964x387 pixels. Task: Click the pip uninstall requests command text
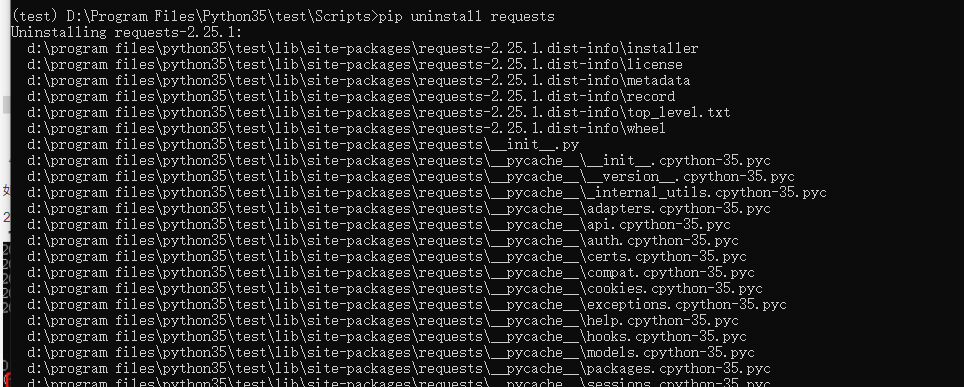(x=467, y=17)
